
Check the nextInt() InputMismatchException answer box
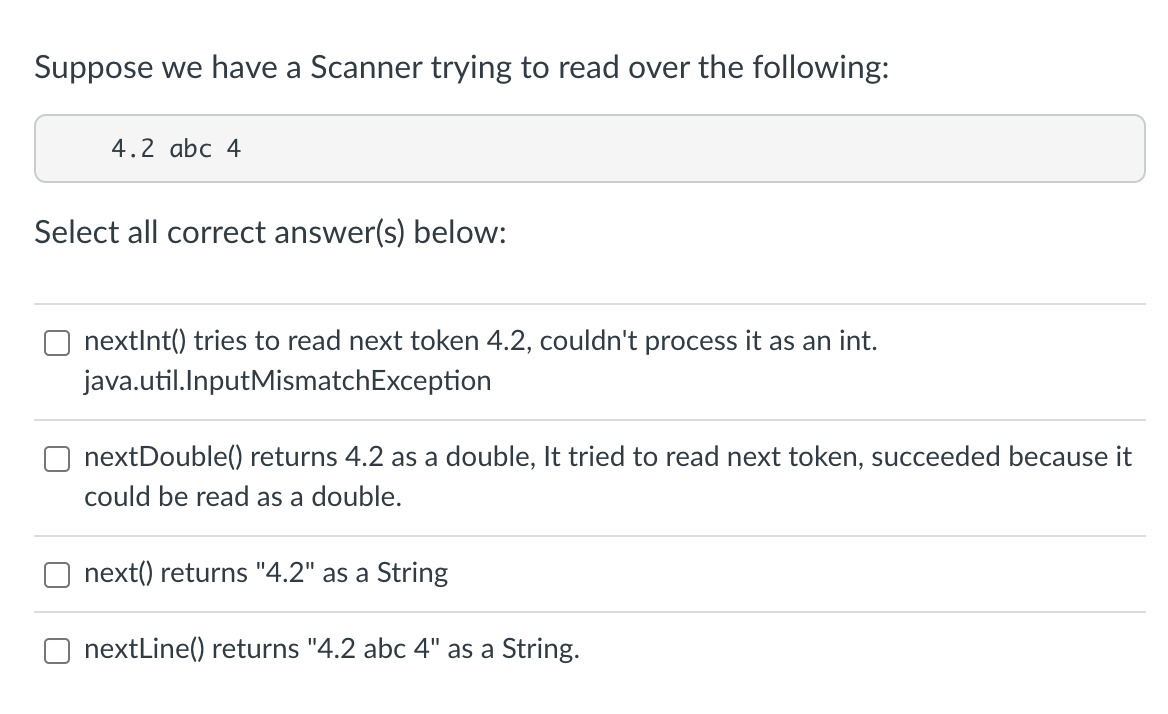pos(57,343)
